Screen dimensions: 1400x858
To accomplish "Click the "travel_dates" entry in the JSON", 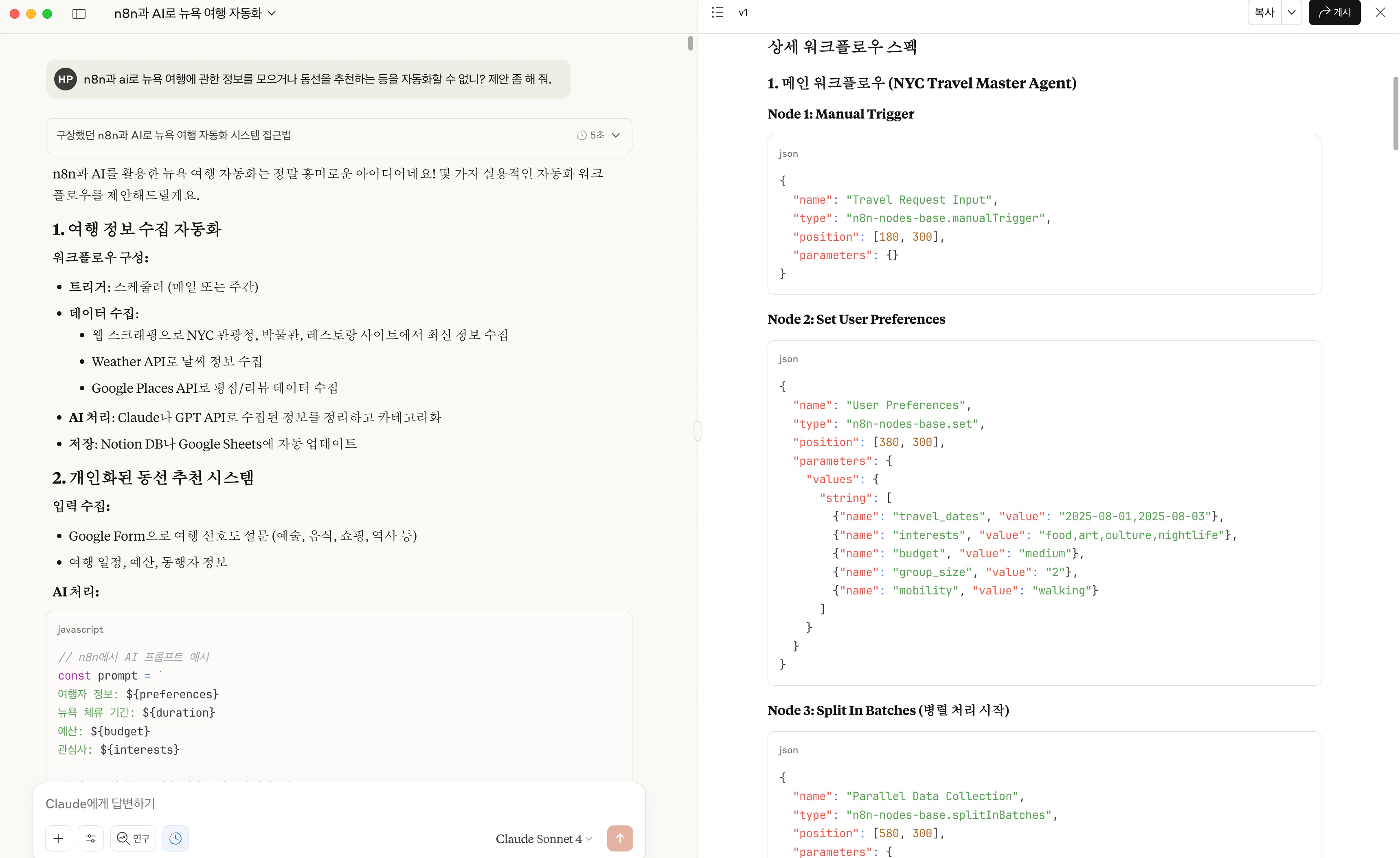I will tap(1027, 516).
